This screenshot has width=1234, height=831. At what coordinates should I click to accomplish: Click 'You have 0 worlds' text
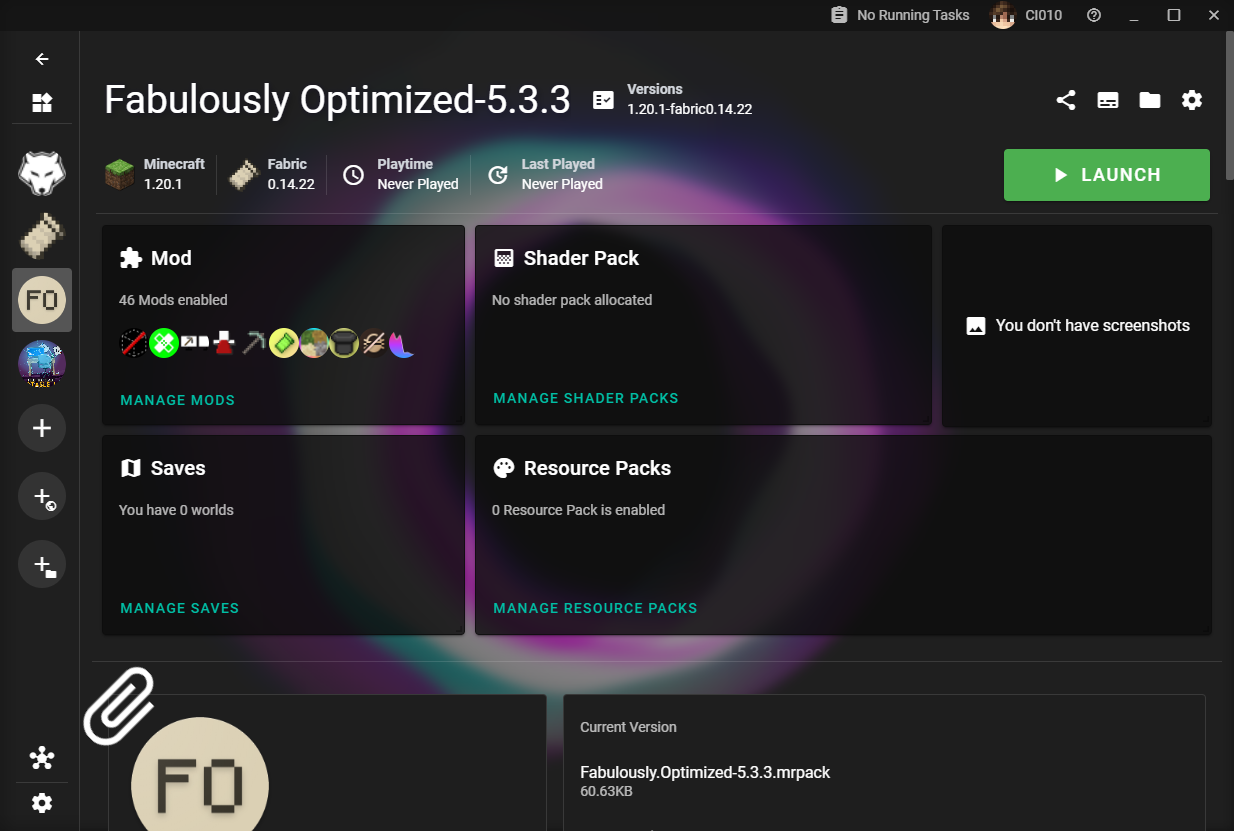176,510
